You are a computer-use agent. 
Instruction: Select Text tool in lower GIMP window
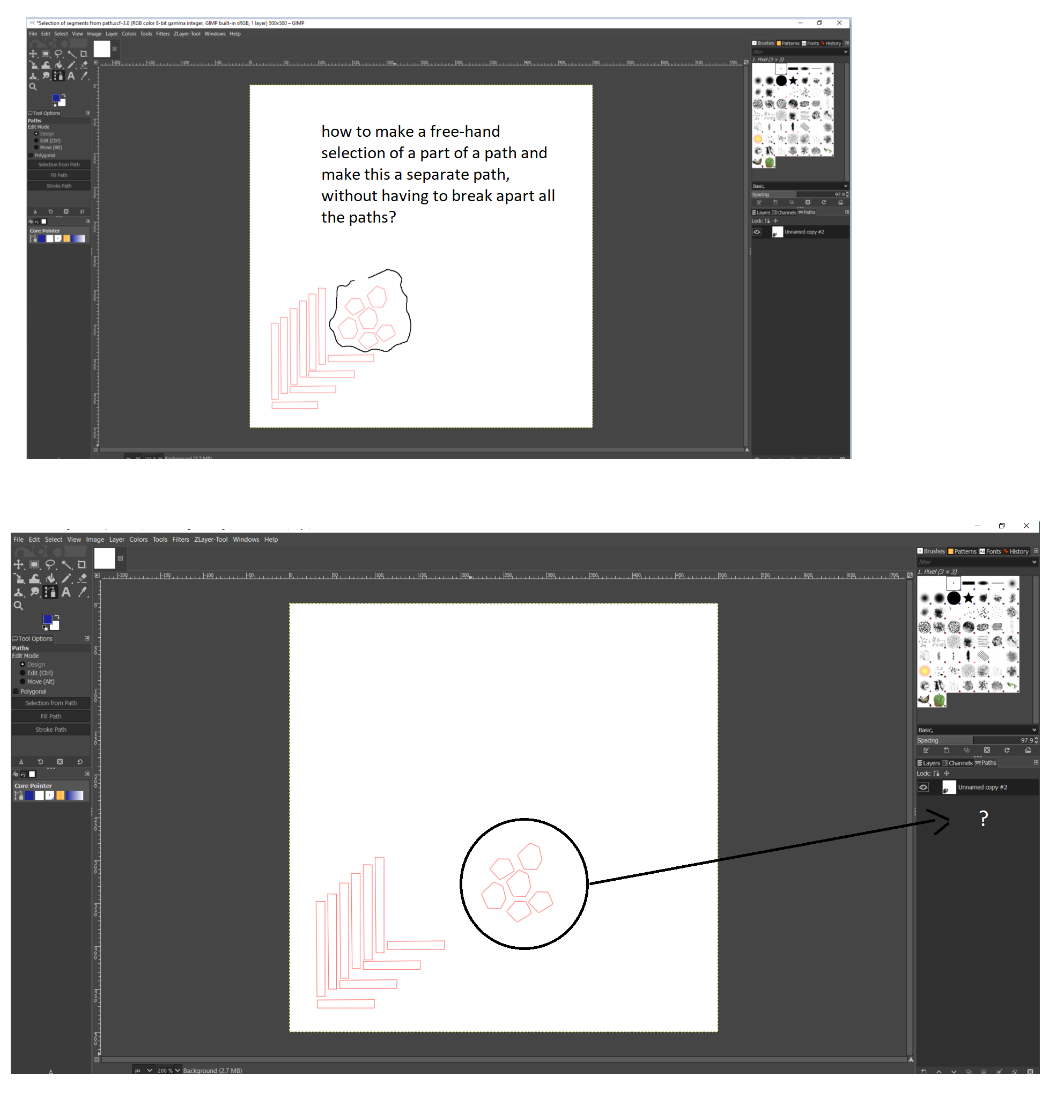tap(66, 592)
